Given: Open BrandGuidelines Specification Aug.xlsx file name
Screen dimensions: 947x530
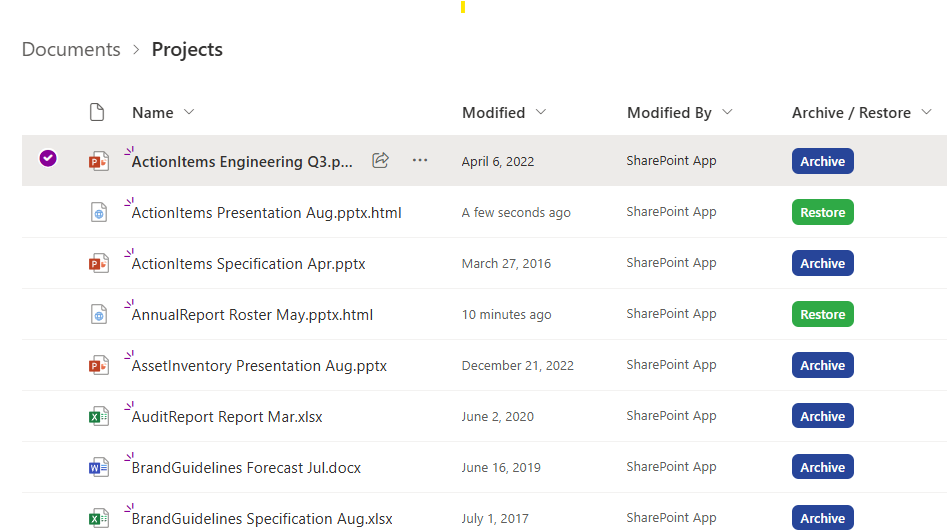Looking at the screenshot, I should pyautogui.click(x=262, y=519).
